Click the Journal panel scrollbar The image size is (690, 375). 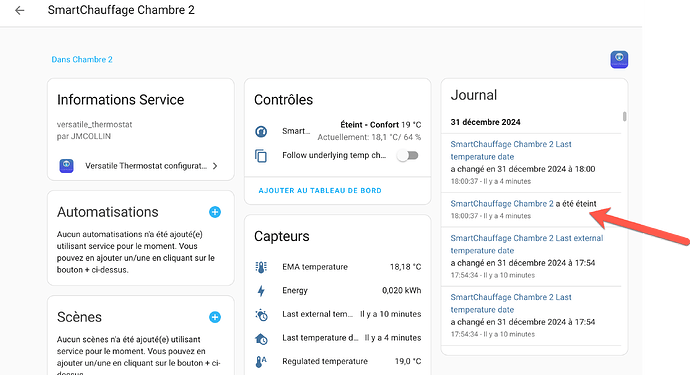(624, 117)
